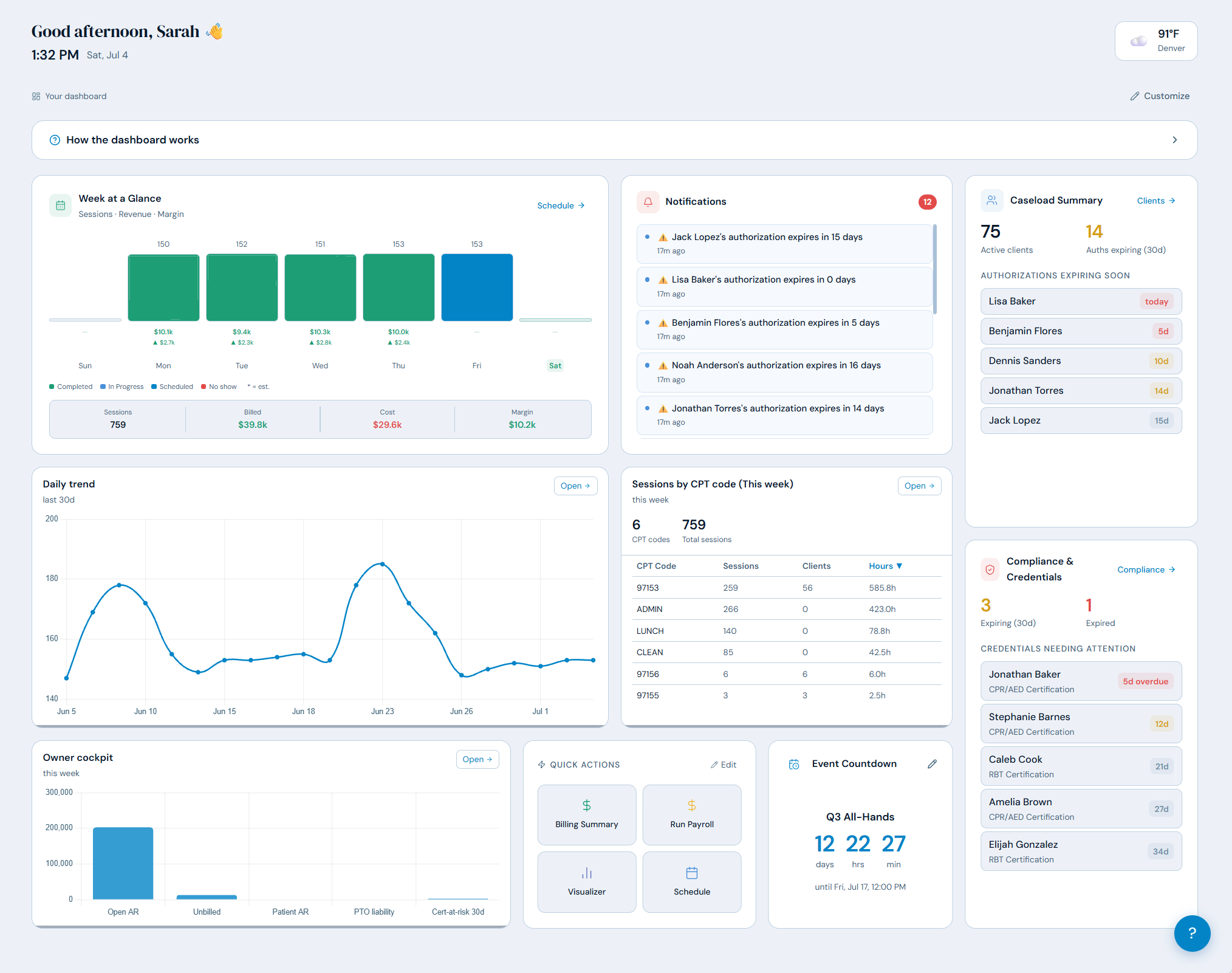Select the highlighted Sat day label
1232x973 pixels.
click(x=555, y=366)
